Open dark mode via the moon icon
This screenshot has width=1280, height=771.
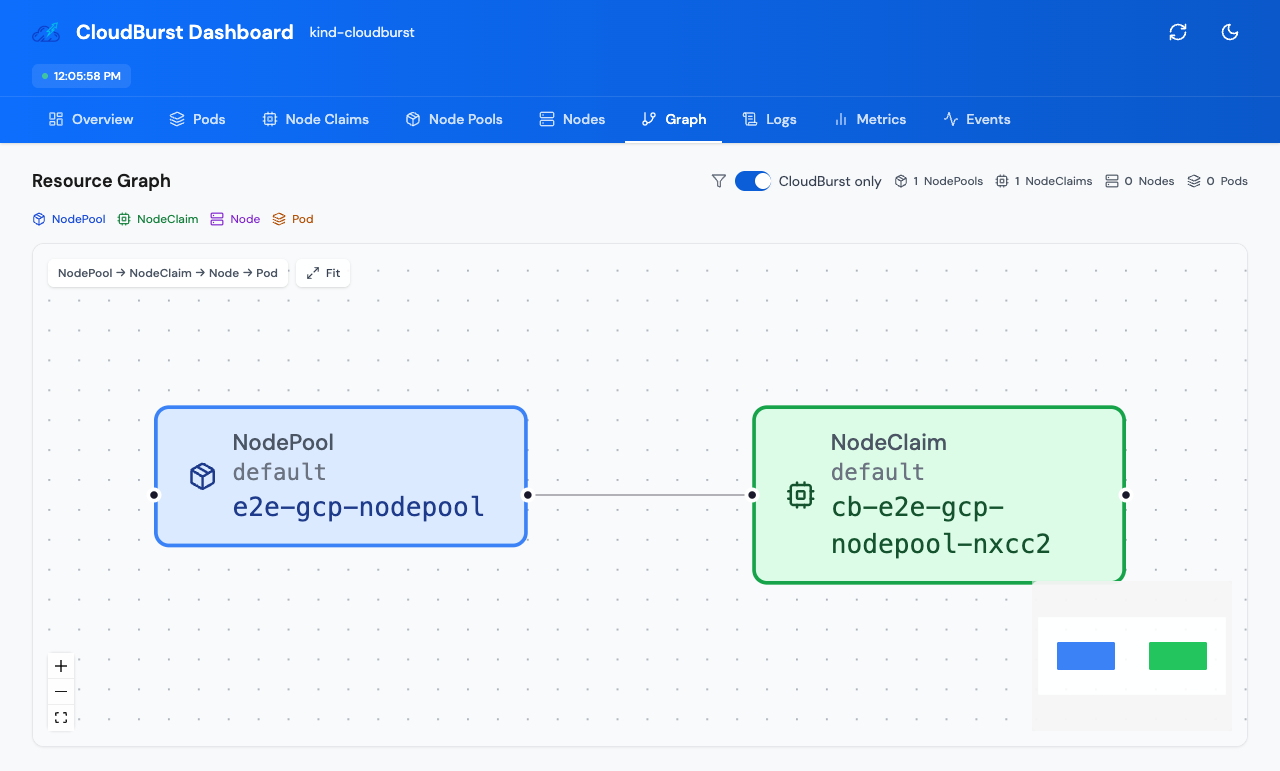coord(1230,32)
